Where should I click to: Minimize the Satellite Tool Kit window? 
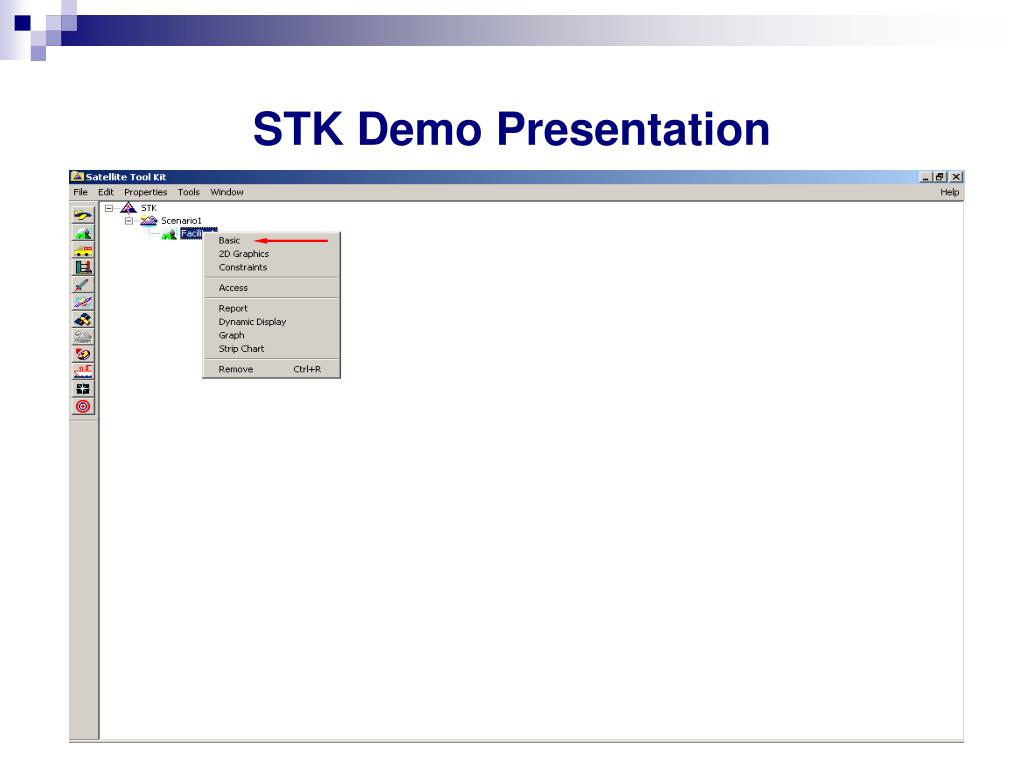coord(925,177)
